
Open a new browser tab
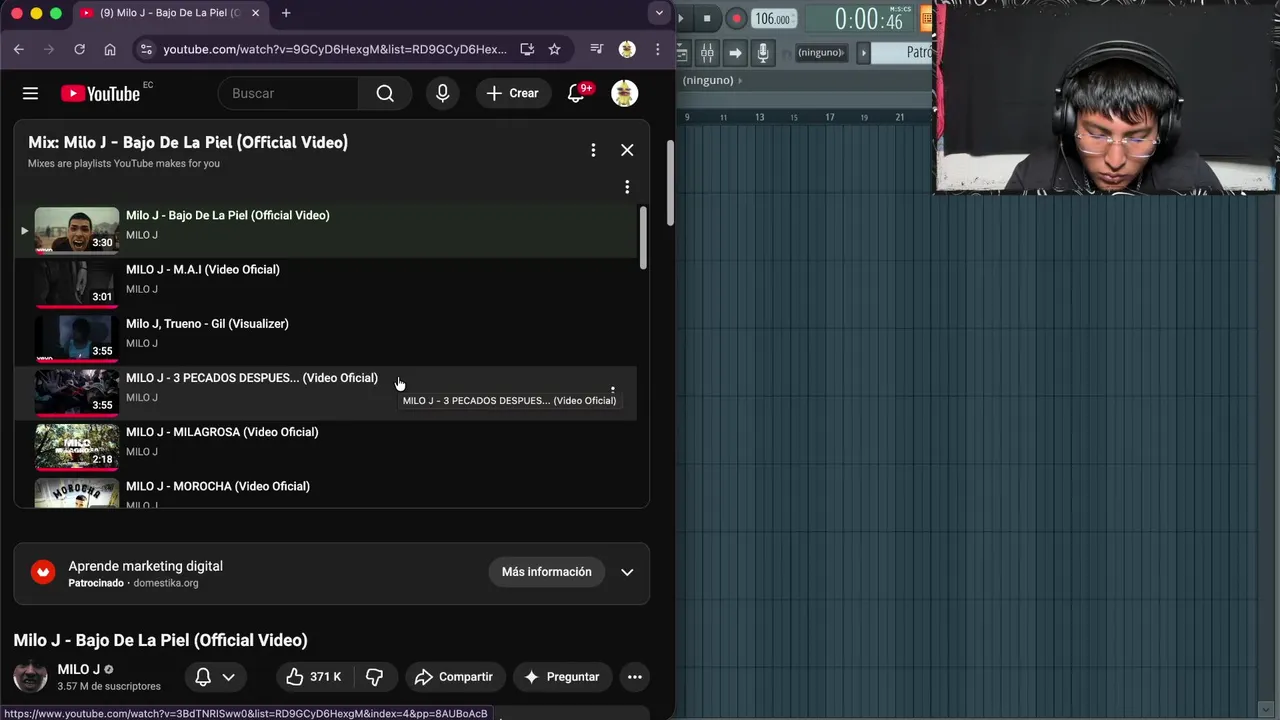[286, 13]
